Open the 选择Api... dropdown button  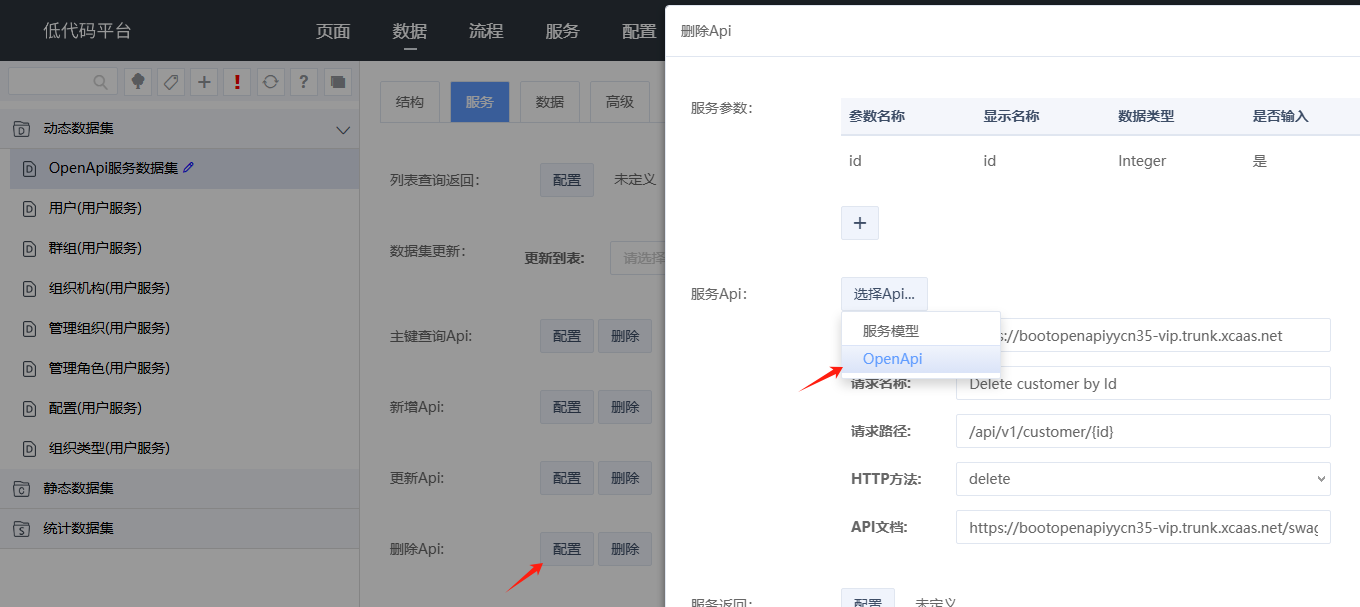pyautogui.click(x=884, y=294)
